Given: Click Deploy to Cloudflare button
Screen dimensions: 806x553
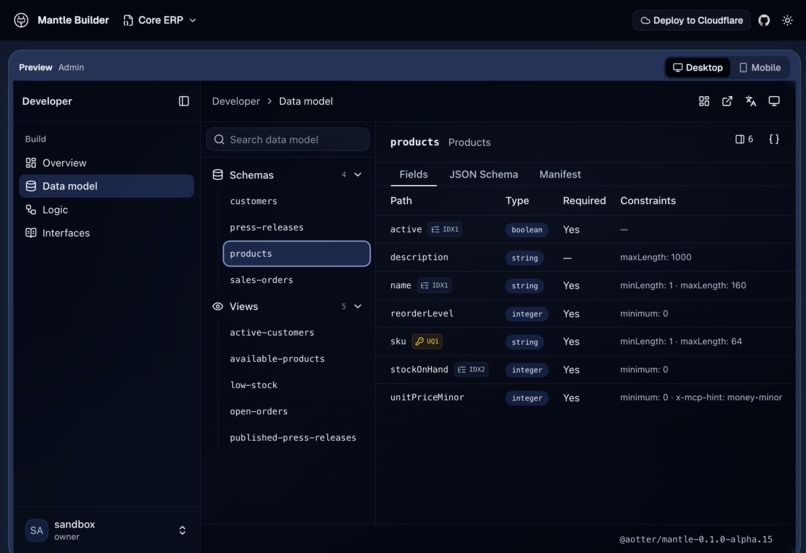Looking at the screenshot, I should pyautogui.click(x=691, y=21).
